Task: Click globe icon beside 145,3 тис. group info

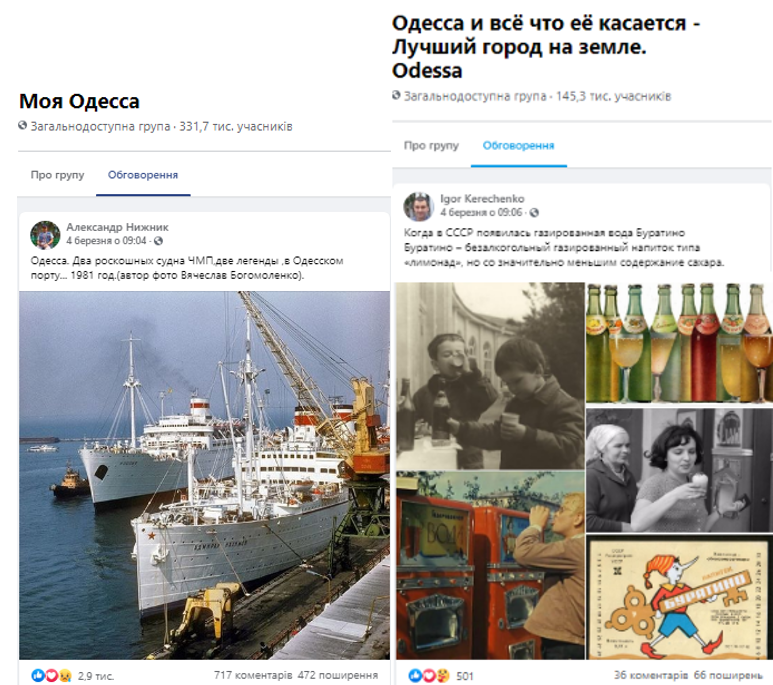Action: pos(396,95)
